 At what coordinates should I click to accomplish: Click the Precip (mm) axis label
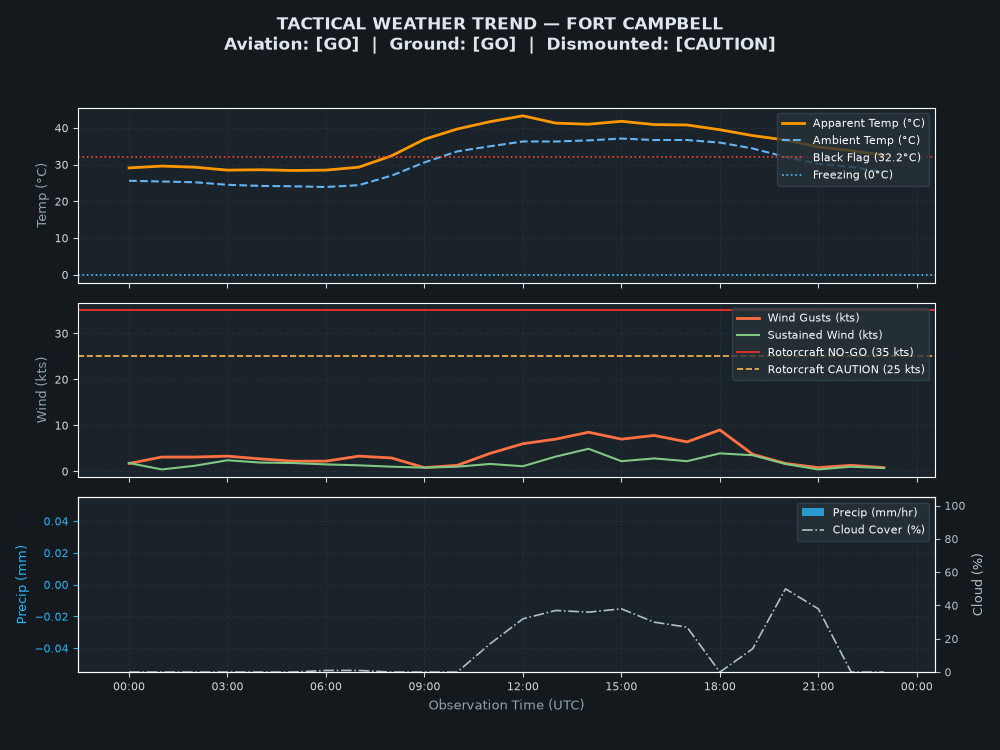[21, 584]
